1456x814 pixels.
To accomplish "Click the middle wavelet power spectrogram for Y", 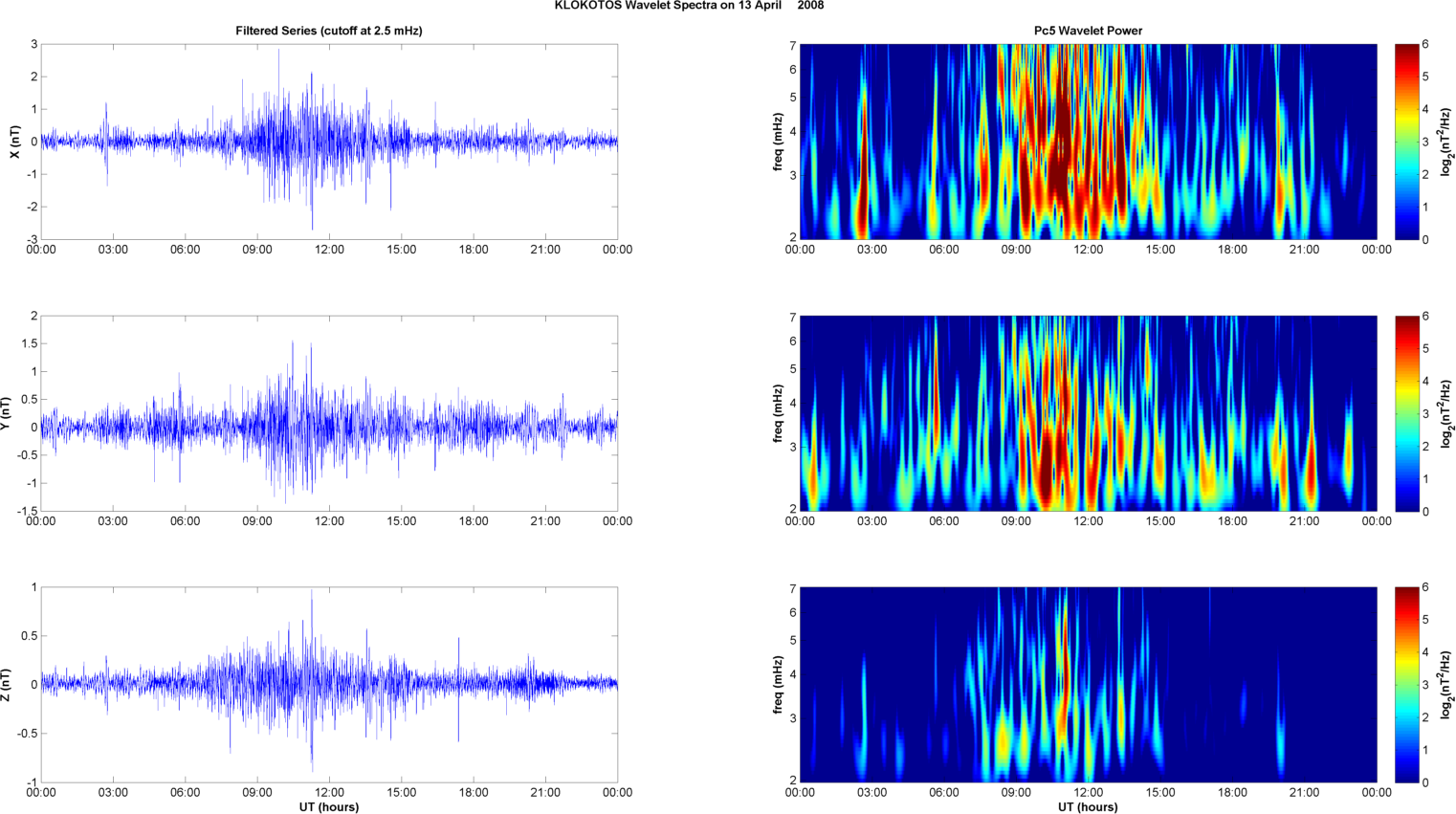I will (x=1088, y=413).
